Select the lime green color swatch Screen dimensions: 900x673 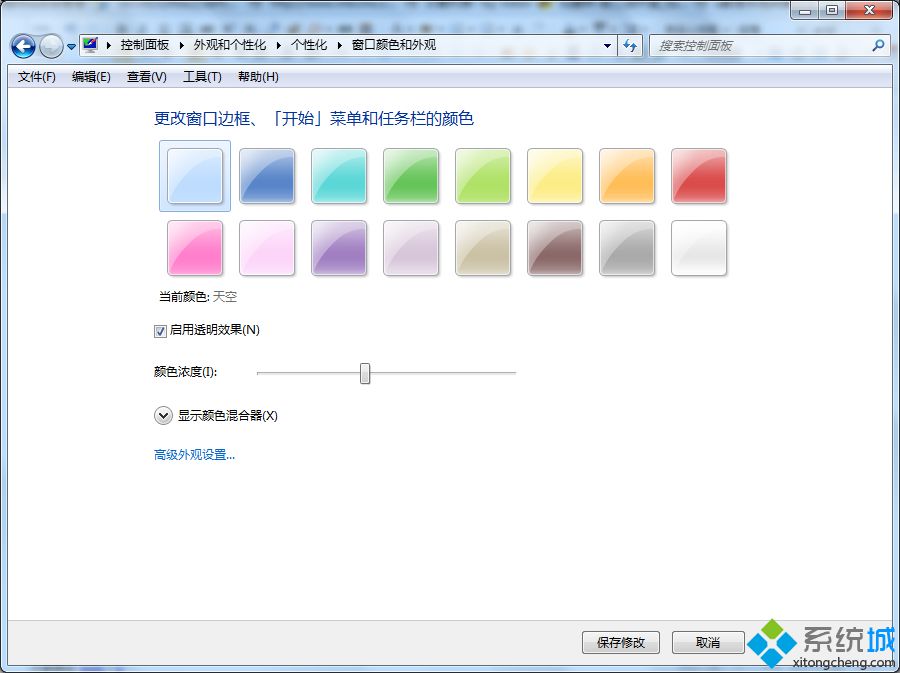(x=483, y=176)
